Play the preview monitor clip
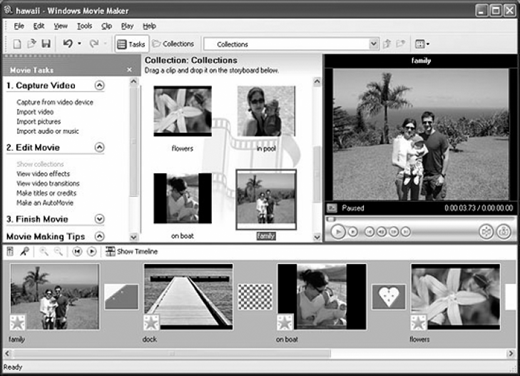The image size is (520, 376). point(338,231)
